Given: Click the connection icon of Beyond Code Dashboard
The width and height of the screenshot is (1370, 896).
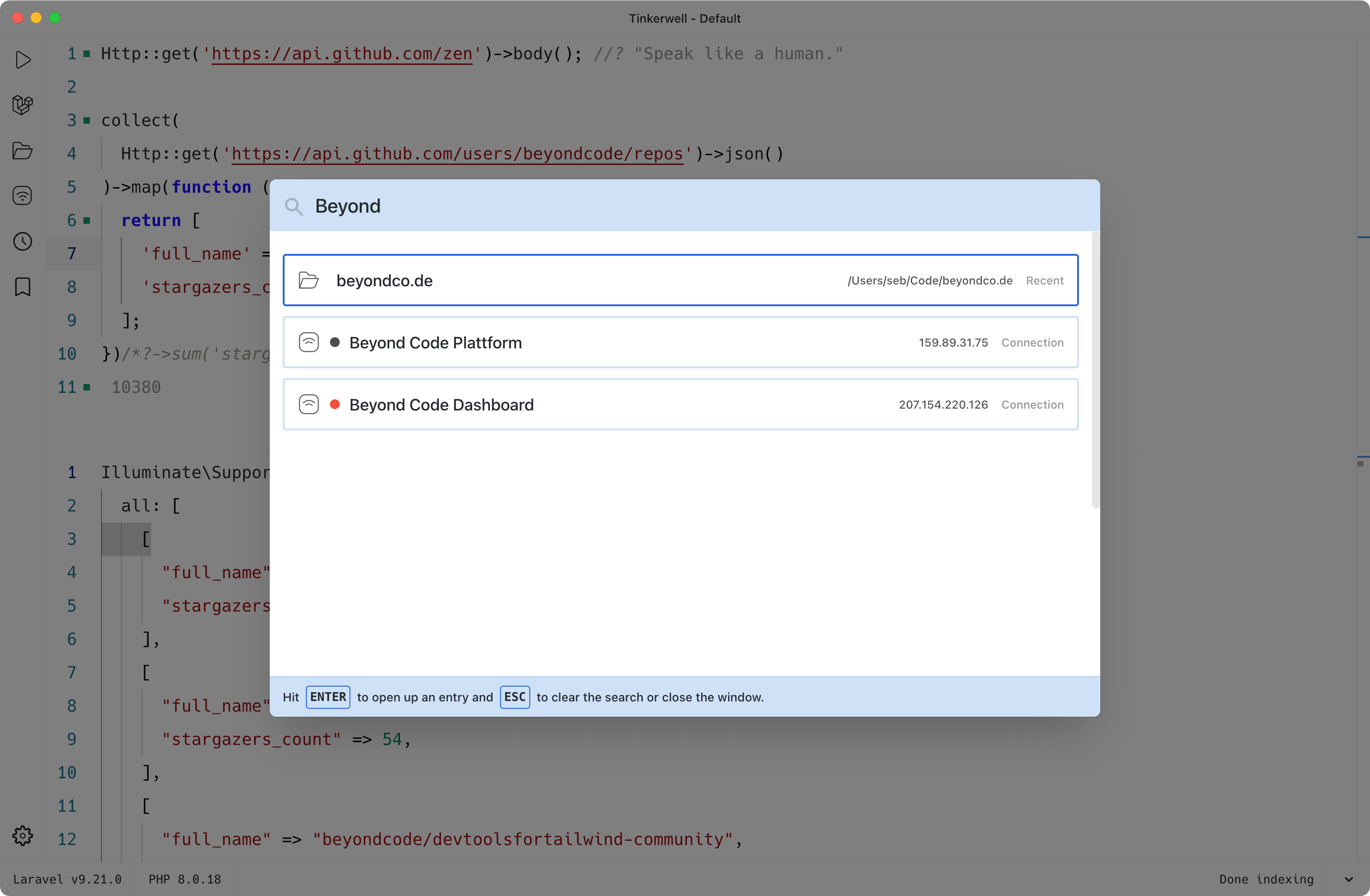Looking at the screenshot, I should coord(309,404).
